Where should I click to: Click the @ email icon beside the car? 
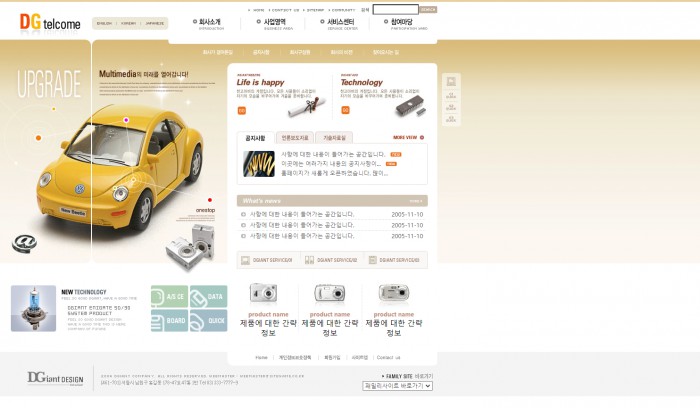[25, 242]
